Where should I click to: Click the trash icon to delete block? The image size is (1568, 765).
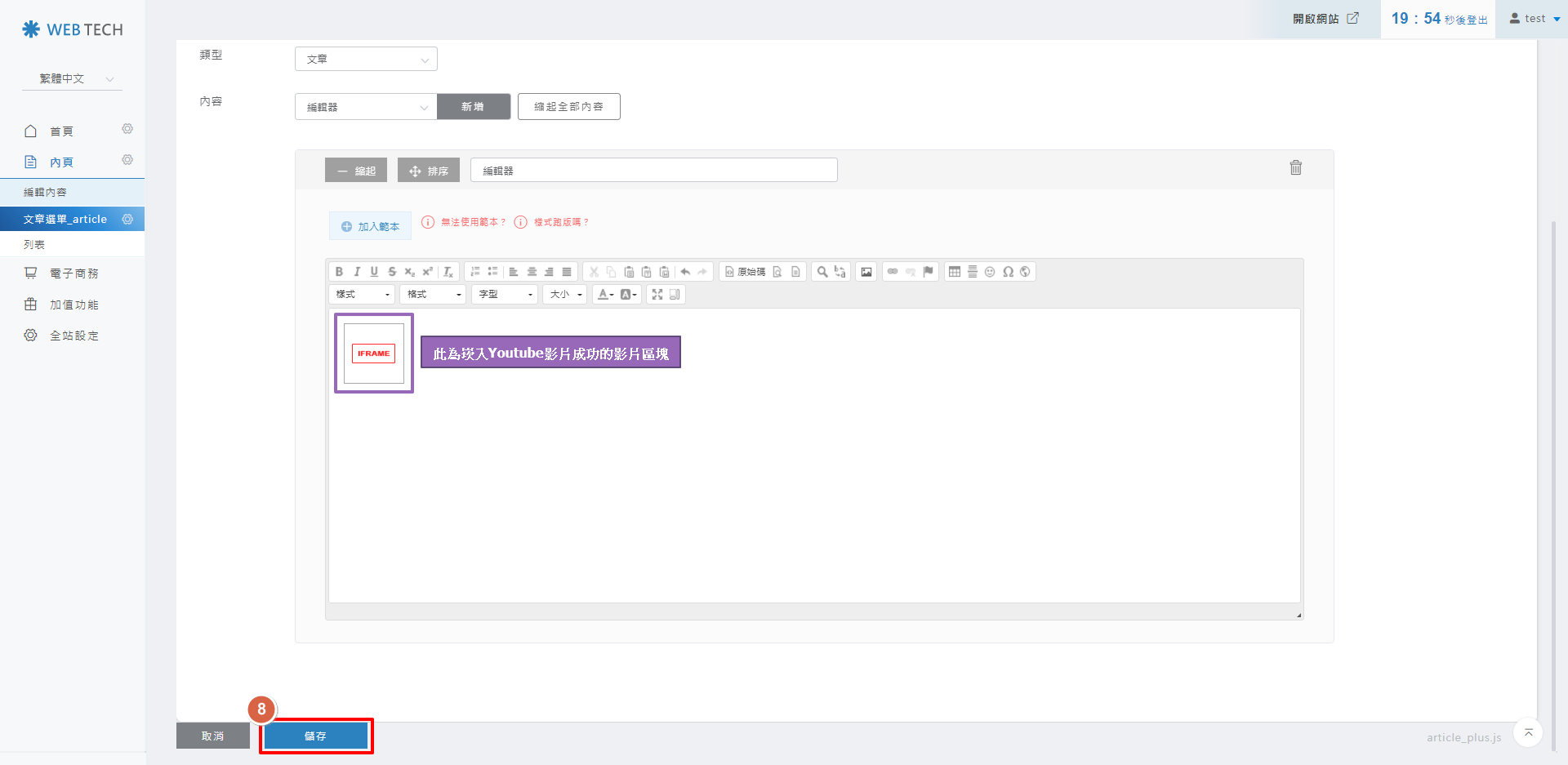(x=1295, y=167)
